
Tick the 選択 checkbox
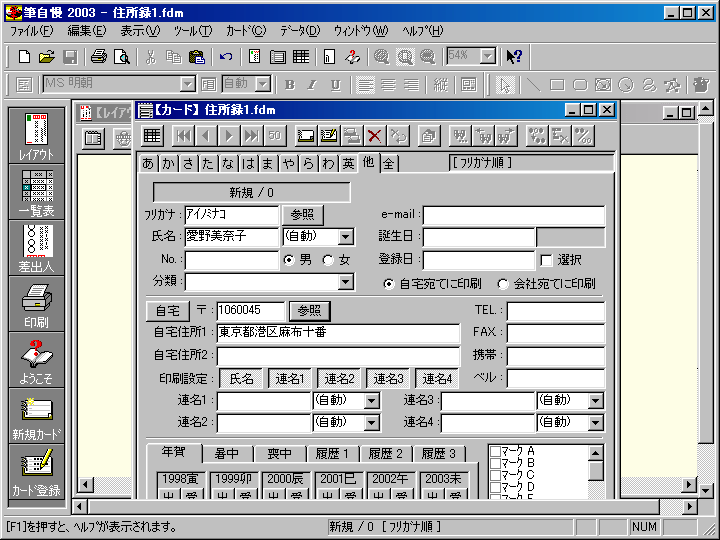pyautogui.click(x=546, y=260)
